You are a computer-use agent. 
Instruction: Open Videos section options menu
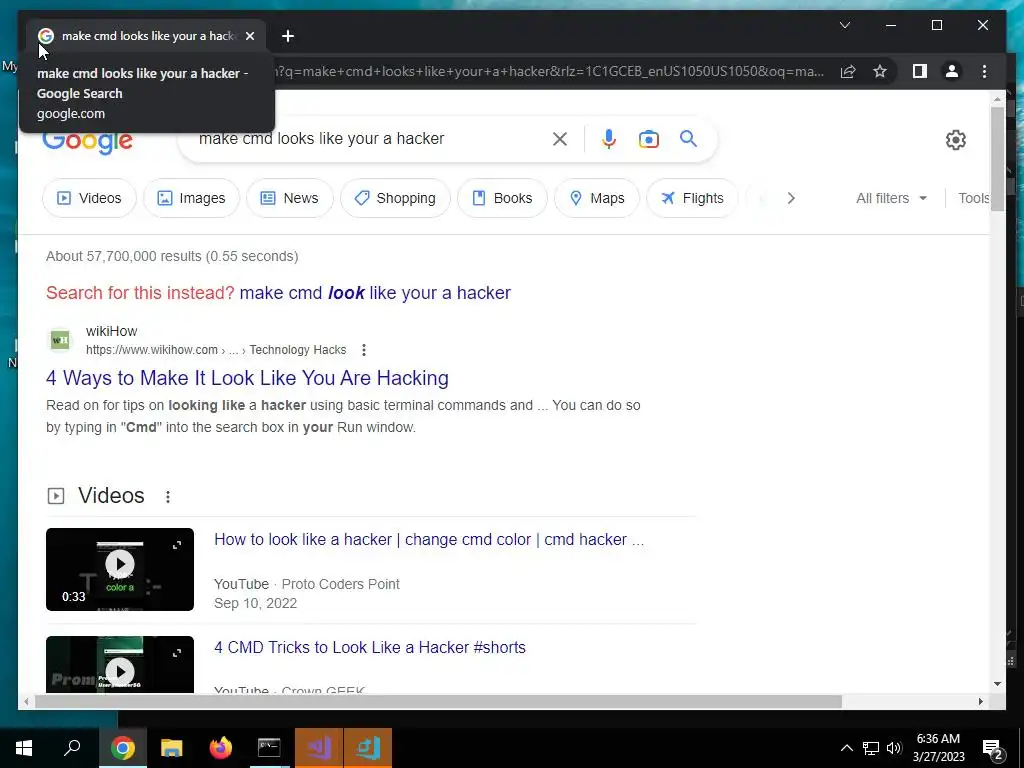pos(168,496)
